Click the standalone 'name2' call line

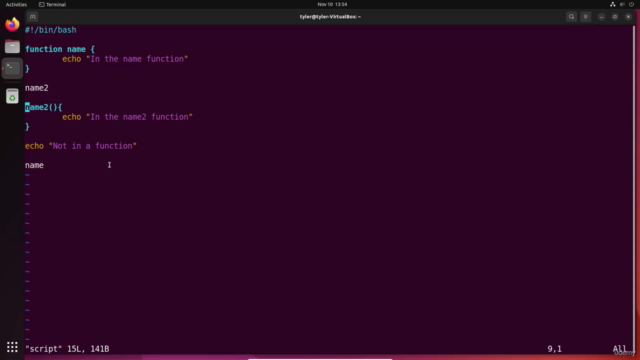[x=37, y=88]
